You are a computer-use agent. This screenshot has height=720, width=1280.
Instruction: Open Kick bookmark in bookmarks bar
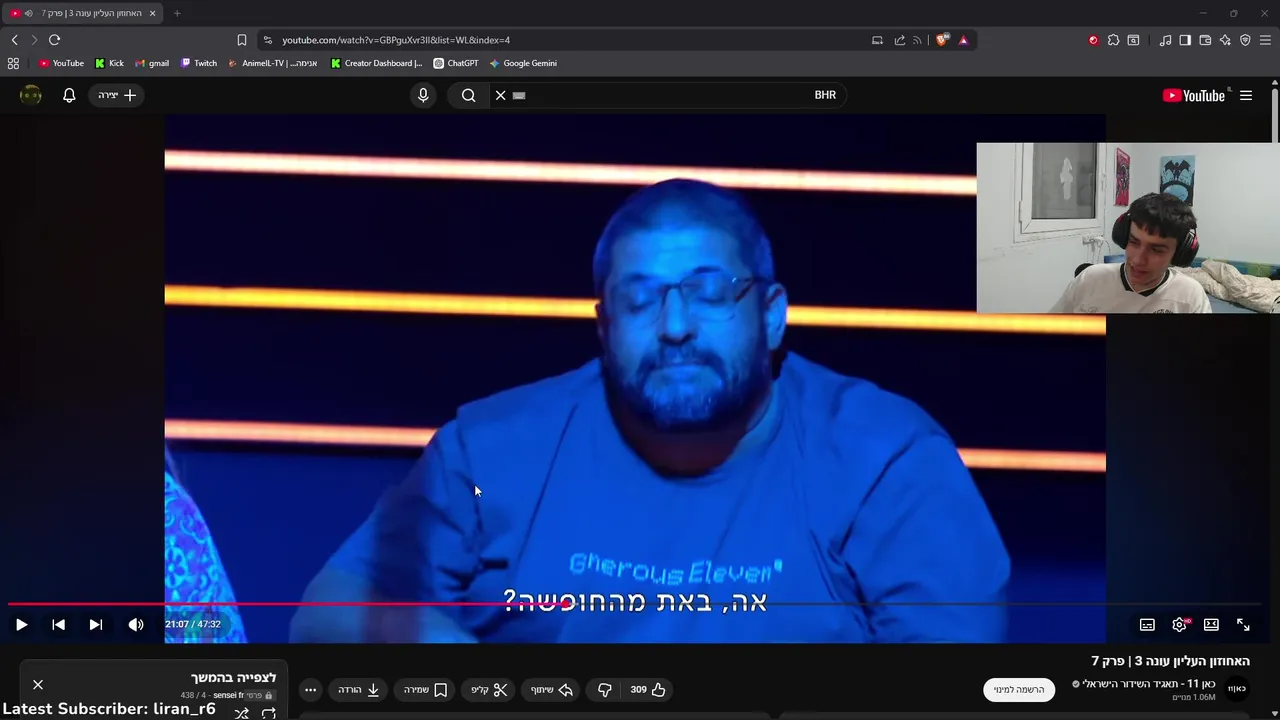pyautogui.click(x=109, y=63)
